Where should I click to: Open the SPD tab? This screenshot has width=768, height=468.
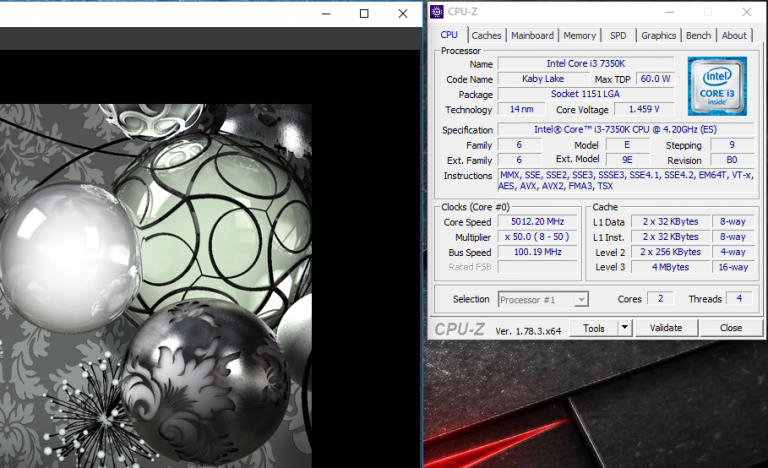(618, 35)
